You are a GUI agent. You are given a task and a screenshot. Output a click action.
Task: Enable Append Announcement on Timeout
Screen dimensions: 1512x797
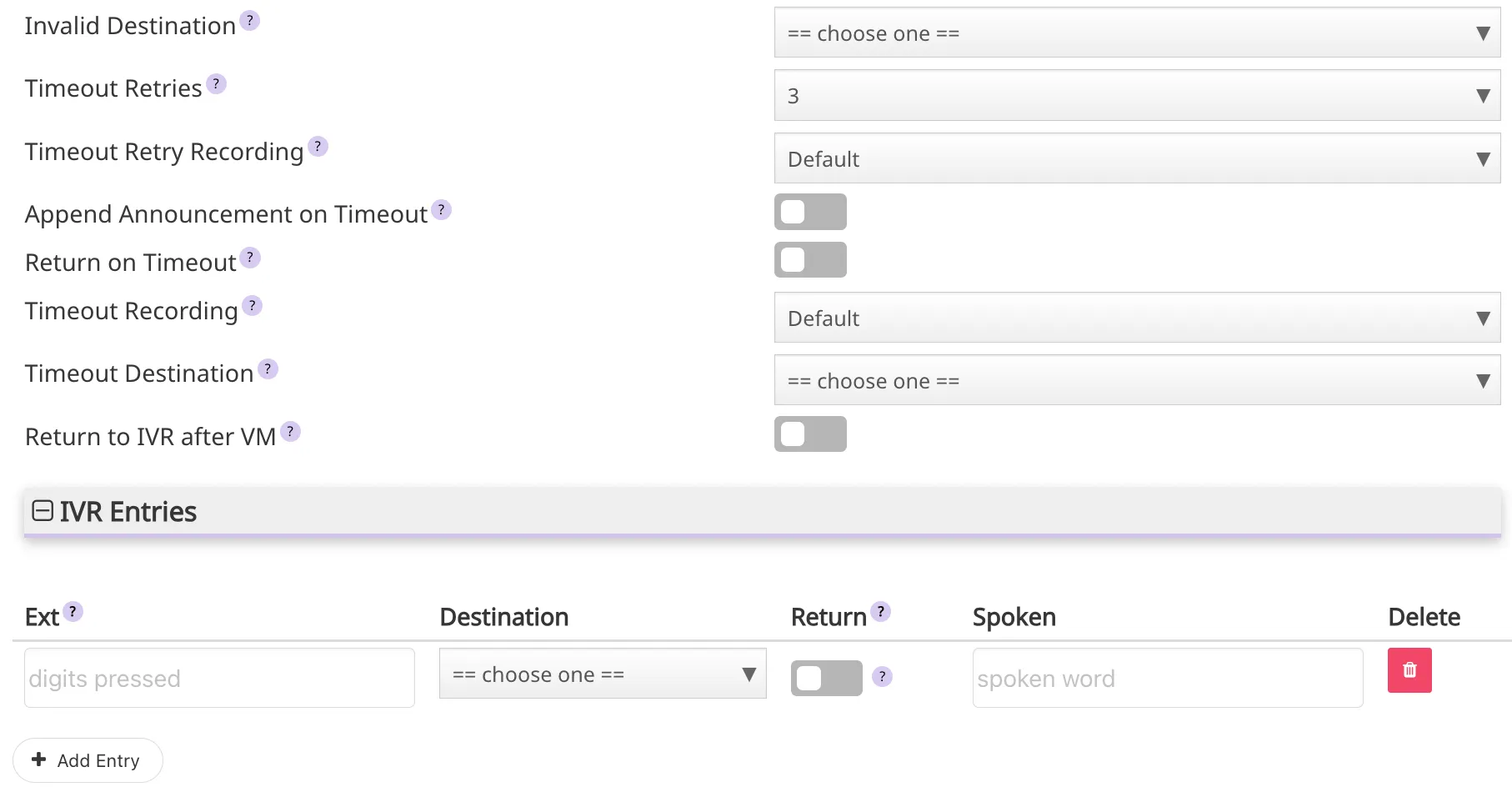coord(810,212)
